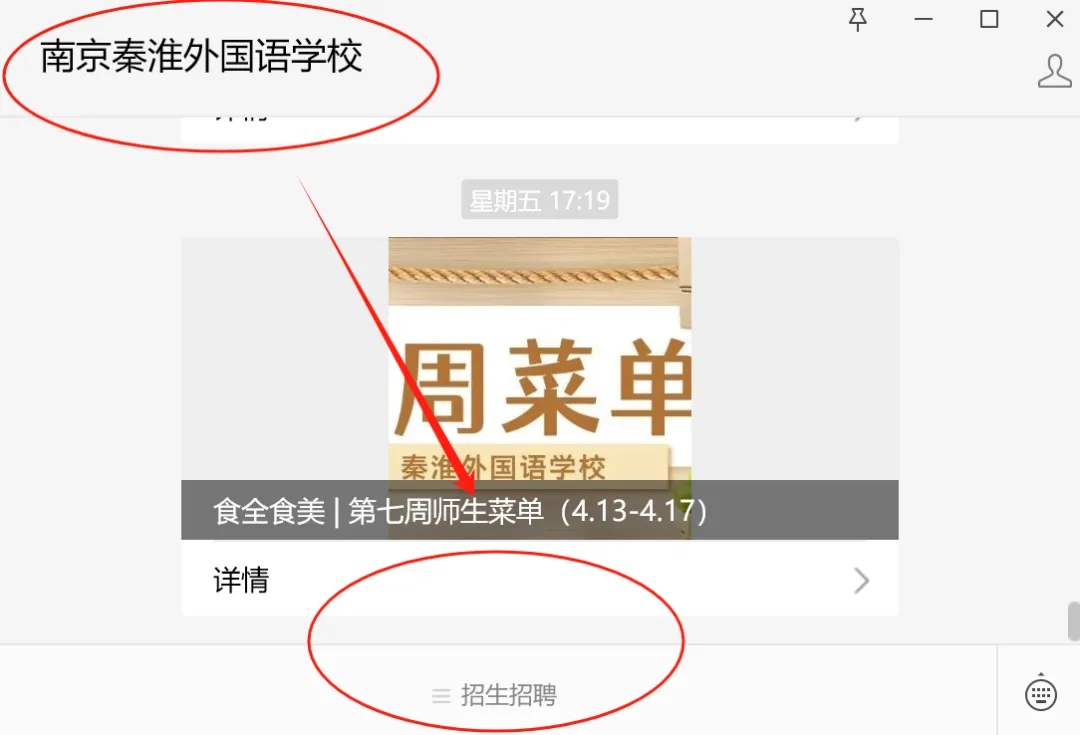Click the 南京秦淮外国语学校 account title
The width and height of the screenshot is (1080, 735).
(201, 56)
